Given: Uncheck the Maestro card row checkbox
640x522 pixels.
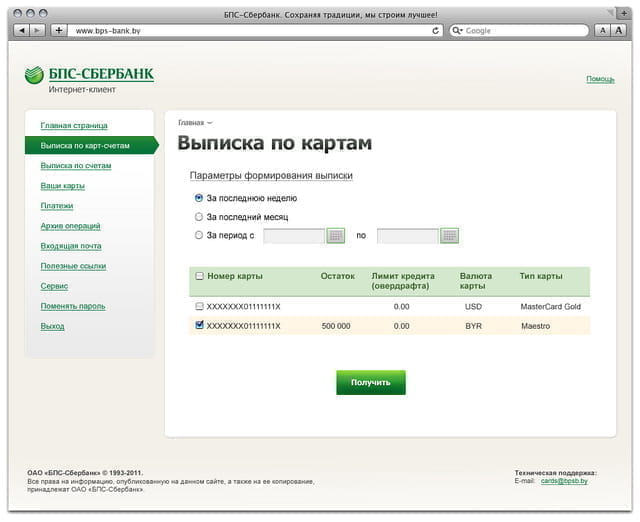Looking at the screenshot, I should [200, 325].
